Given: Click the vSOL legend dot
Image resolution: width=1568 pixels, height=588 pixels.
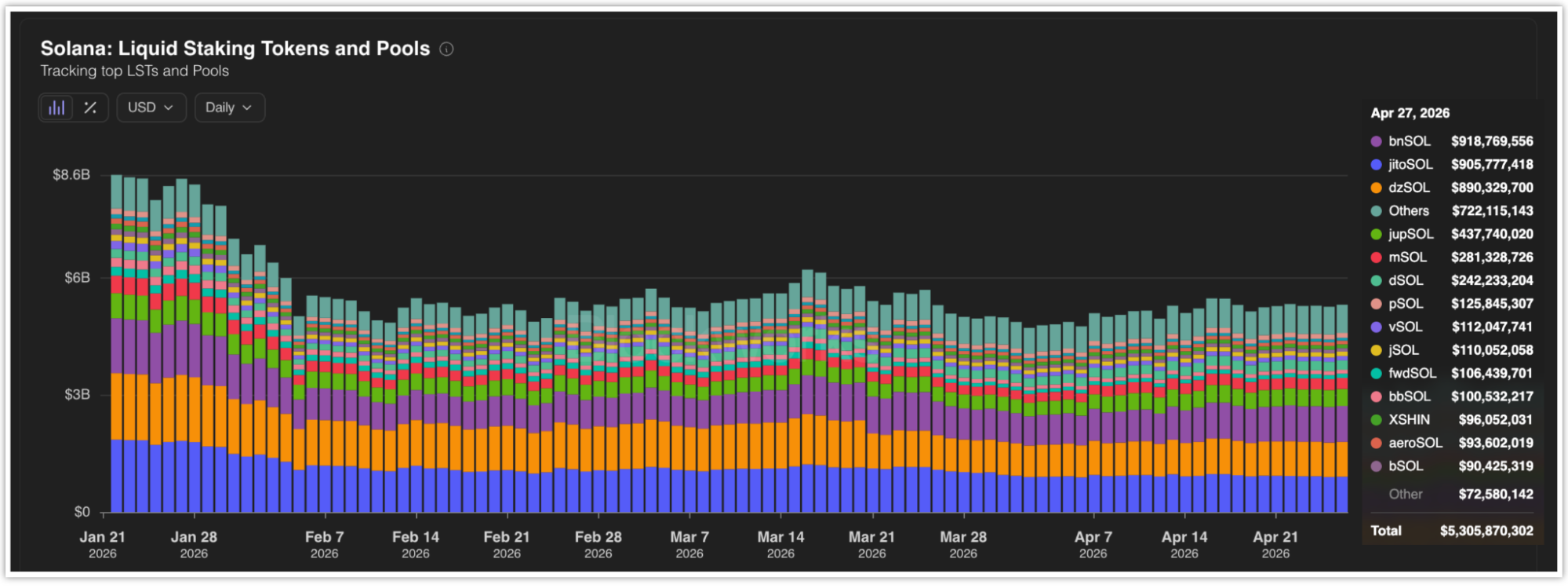Looking at the screenshot, I should [1376, 327].
